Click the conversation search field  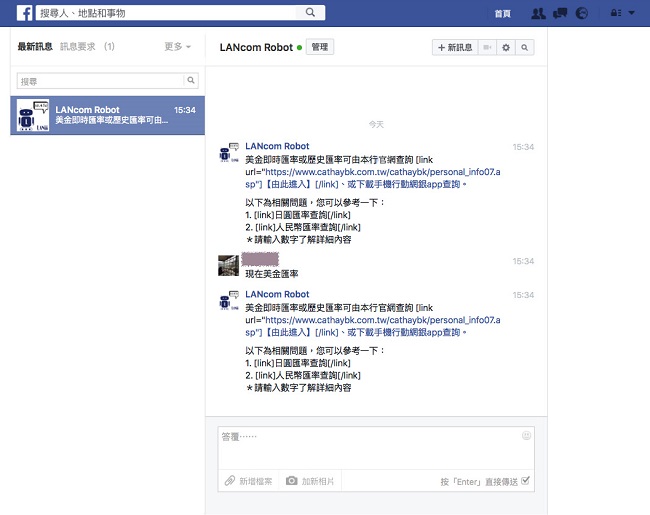point(100,81)
